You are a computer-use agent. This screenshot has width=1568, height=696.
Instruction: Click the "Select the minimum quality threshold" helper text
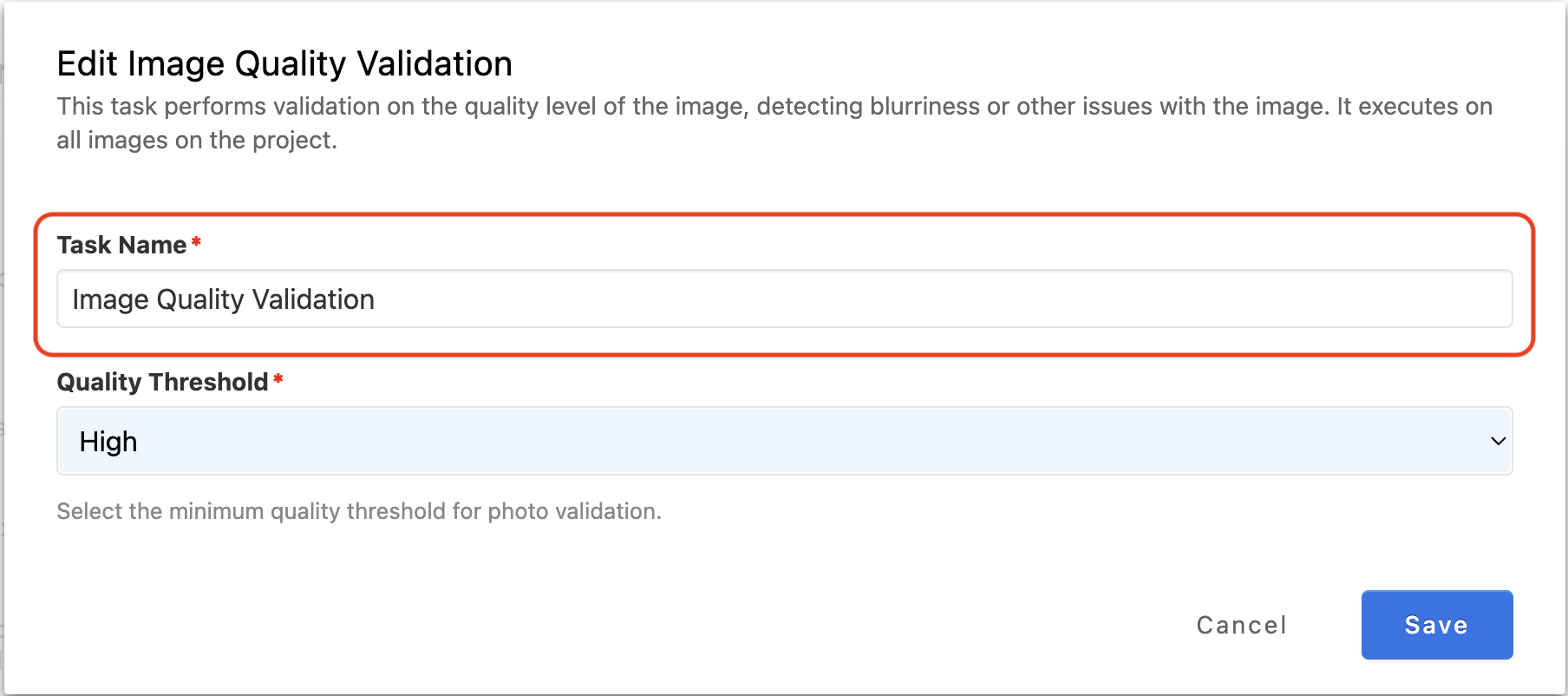359,511
